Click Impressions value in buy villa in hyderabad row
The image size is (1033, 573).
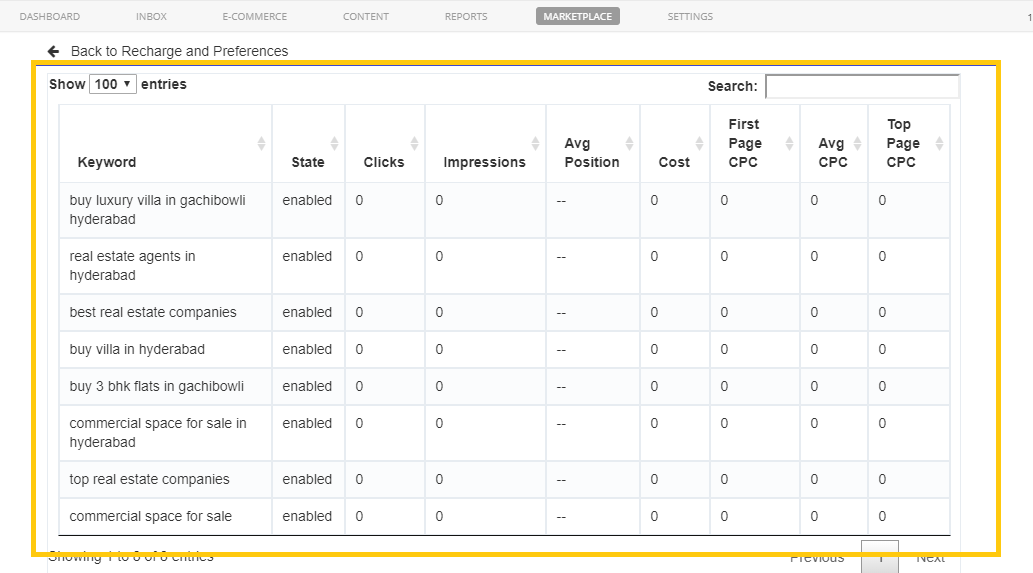click(439, 349)
